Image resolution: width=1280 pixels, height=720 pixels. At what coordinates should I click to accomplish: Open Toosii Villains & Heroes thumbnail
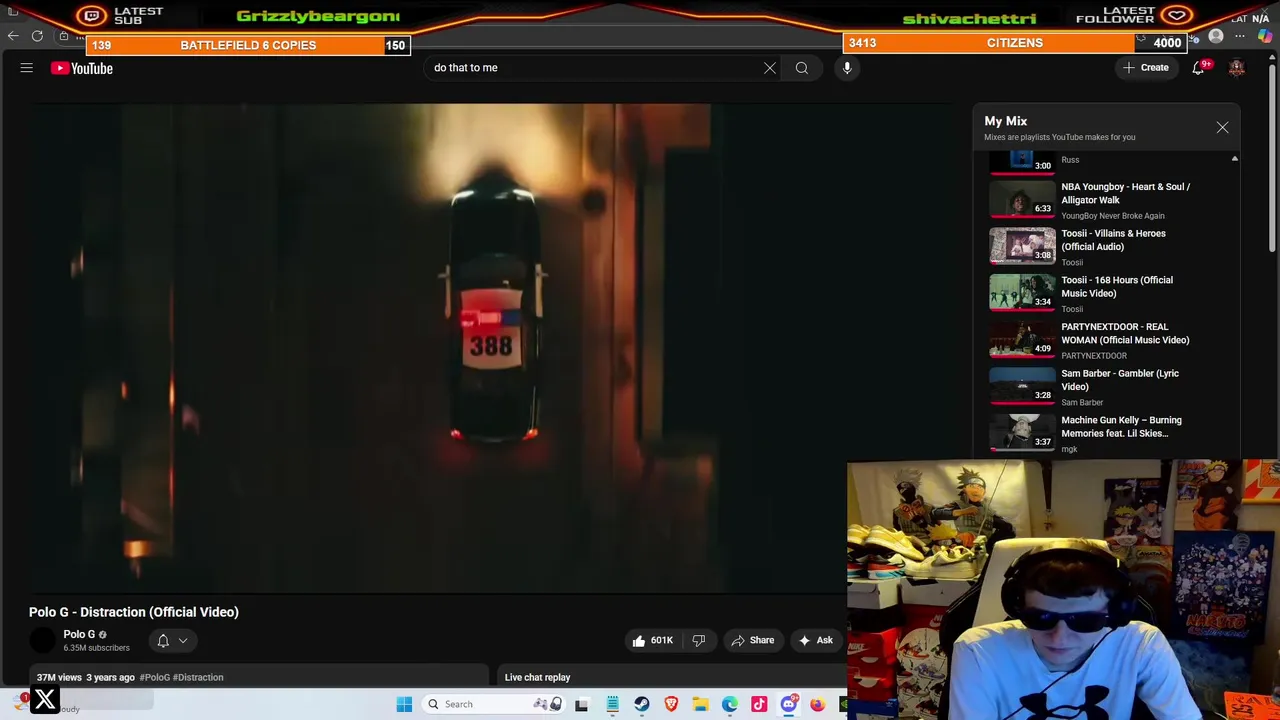pos(1022,246)
